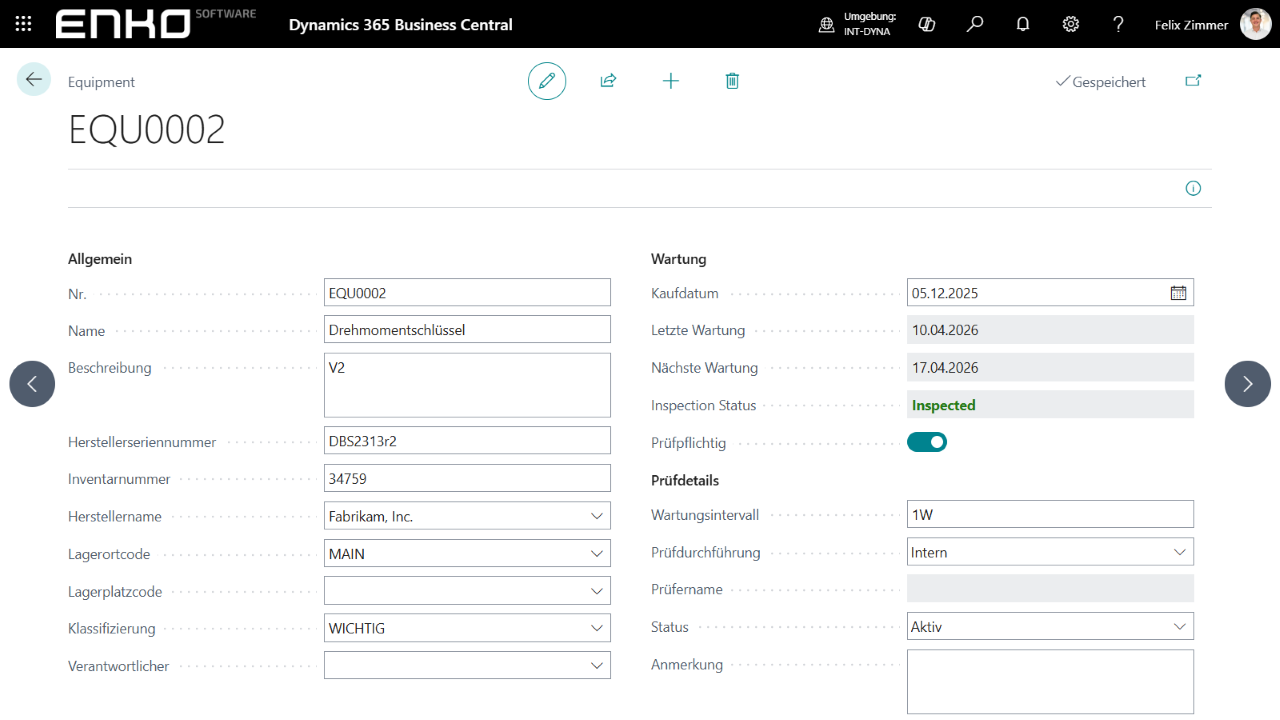Open Felix Zimmer user profile

pyautogui.click(x=1255, y=24)
